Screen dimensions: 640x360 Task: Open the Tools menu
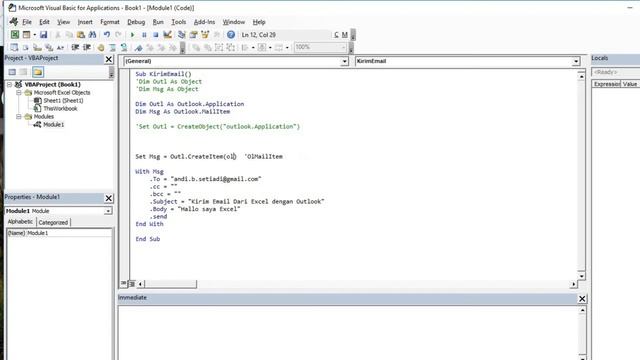[x=178, y=22]
